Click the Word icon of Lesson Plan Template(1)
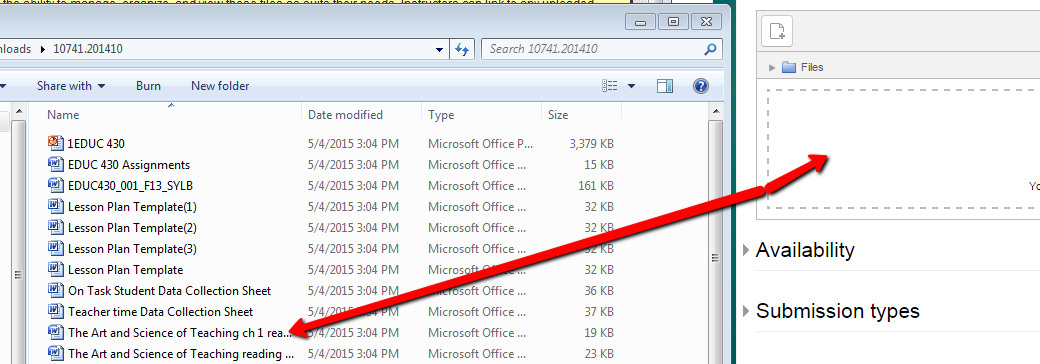Viewport: 1040px width, 364px height. [55, 207]
